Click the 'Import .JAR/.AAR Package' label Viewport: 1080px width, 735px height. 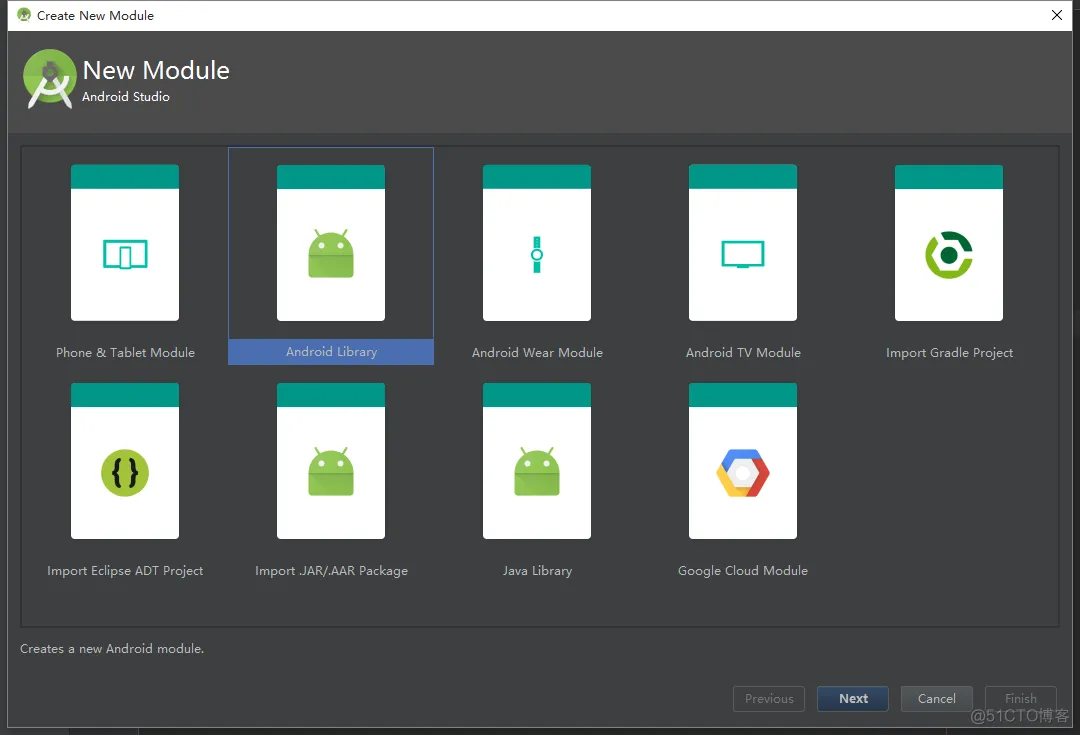(x=331, y=571)
